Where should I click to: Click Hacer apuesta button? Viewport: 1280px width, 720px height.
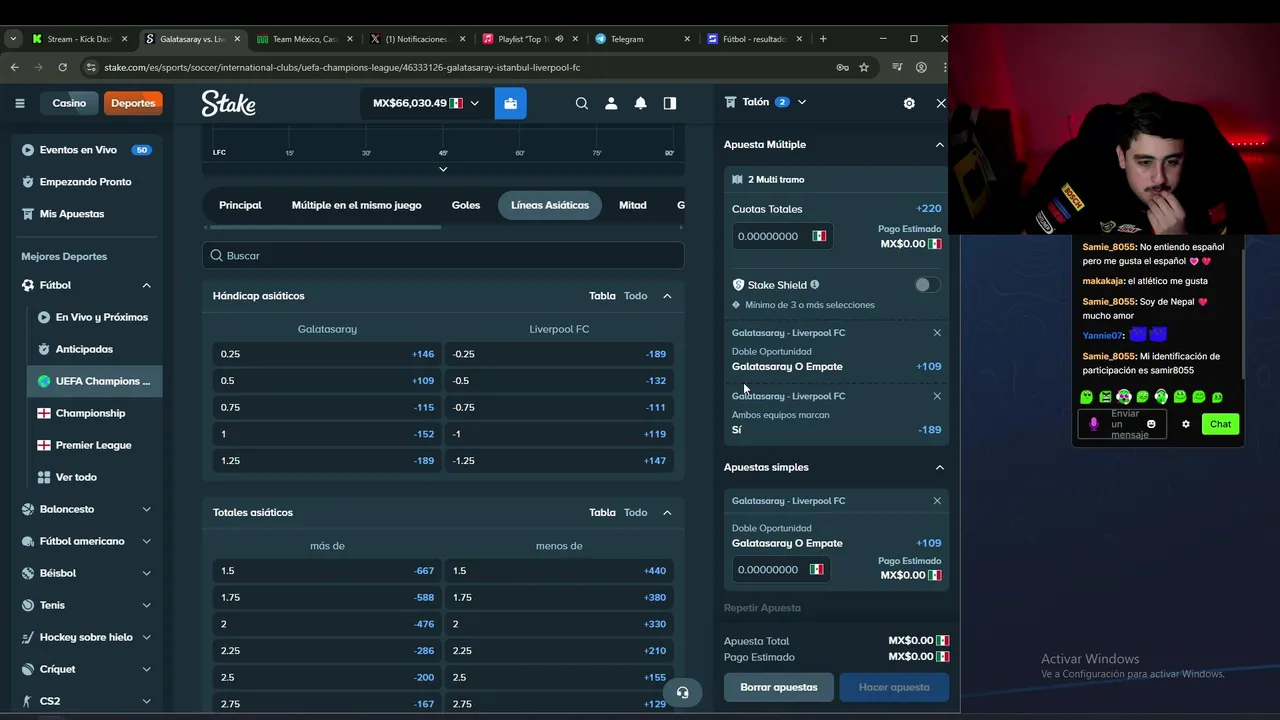894,687
